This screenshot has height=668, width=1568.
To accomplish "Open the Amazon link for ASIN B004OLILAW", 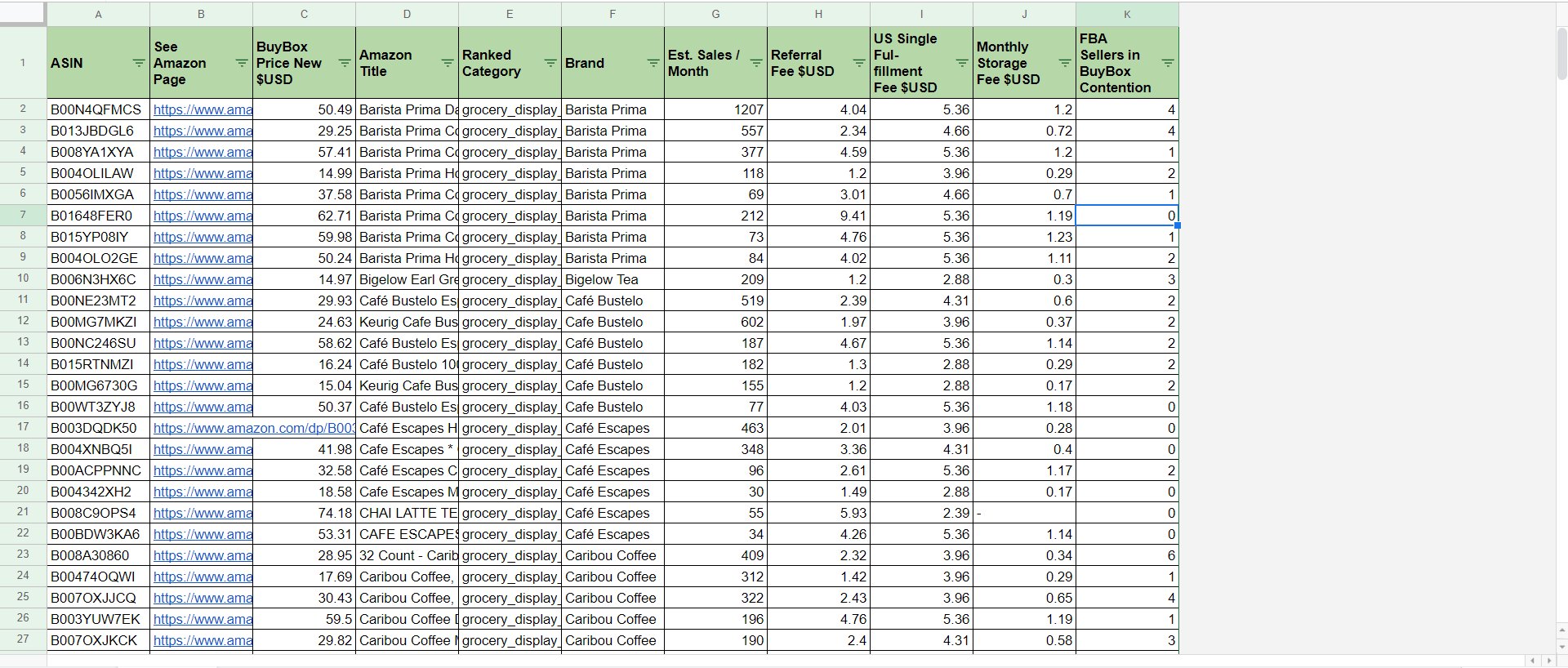I will click(203, 173).
